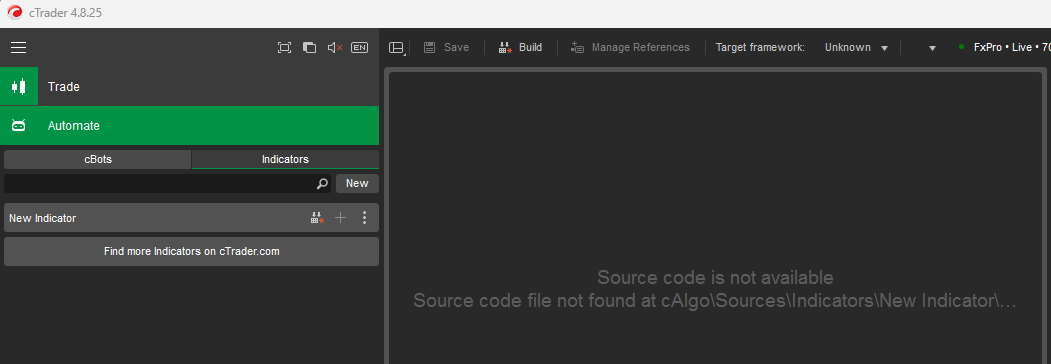Toggle fullscreen mode icon
Image resolution: width=1051 pixels, height=364 pixels.
coord(284,48)
